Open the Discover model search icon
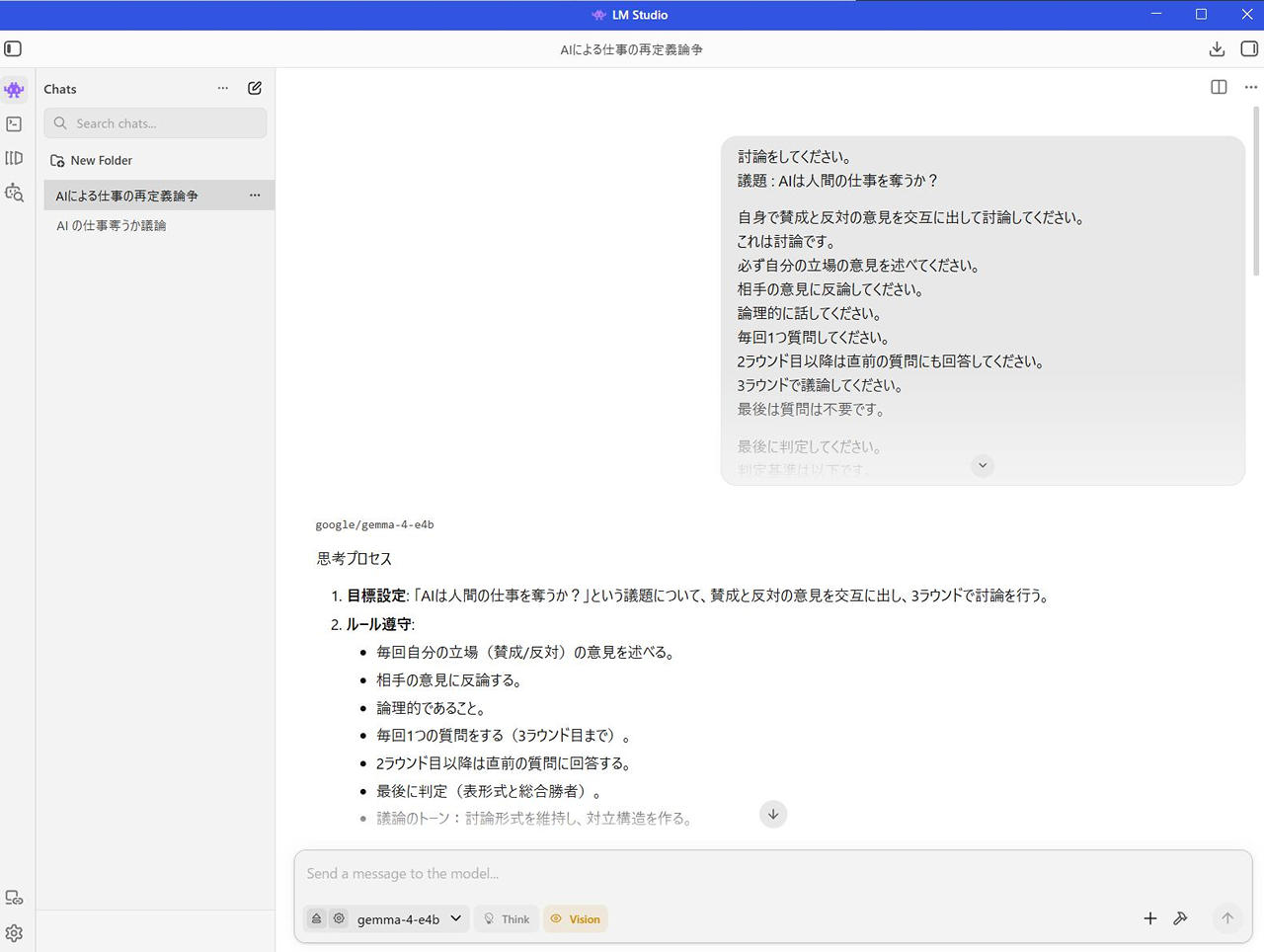This screenshot has height=952, width=1264. (x=14, y=193)
